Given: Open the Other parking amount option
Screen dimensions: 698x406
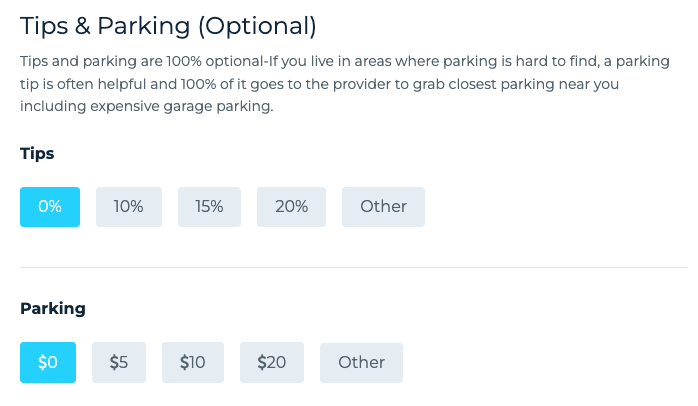Looking at the screenshot, I should [361, 363].
